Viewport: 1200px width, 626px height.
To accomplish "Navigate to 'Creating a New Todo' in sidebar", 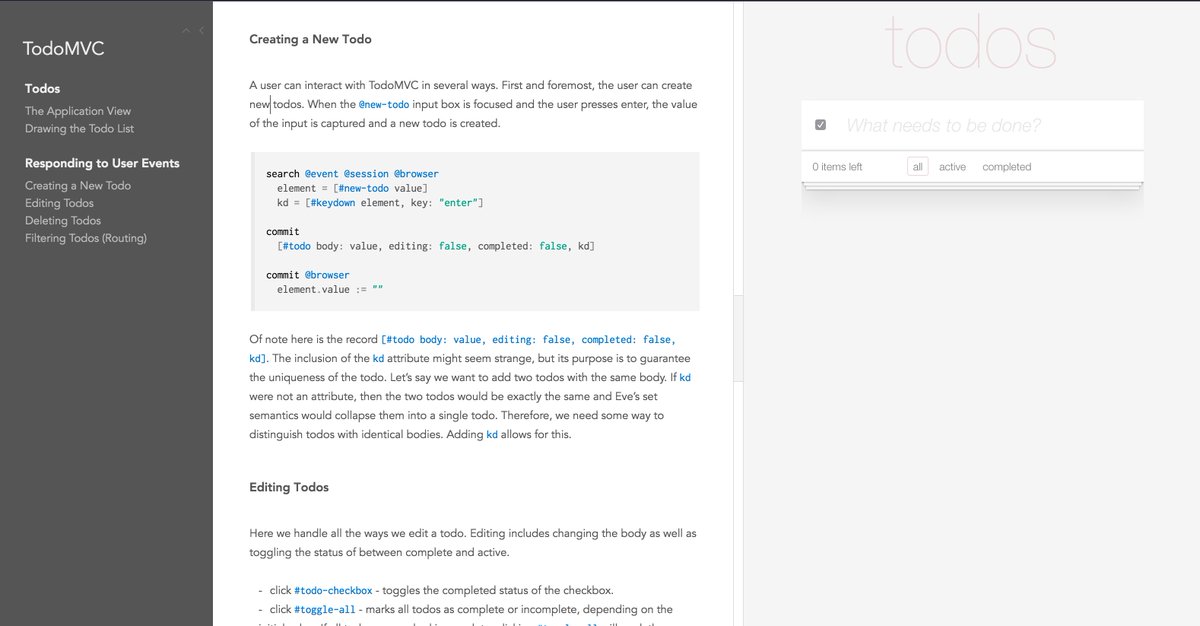I will pyautogui.click(x=78, y=185).
